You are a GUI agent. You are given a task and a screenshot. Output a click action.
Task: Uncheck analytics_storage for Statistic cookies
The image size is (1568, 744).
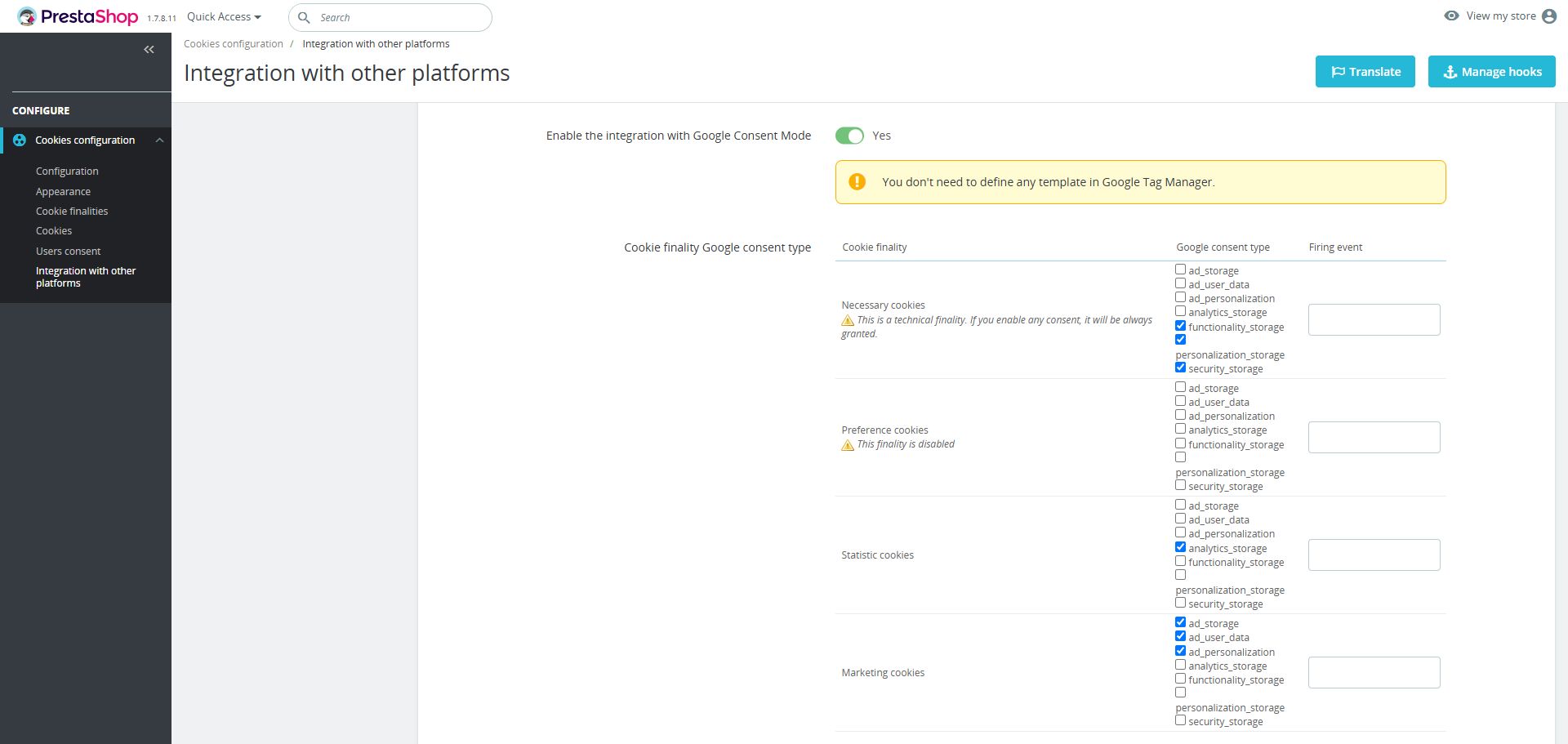tap(1181, 547)
